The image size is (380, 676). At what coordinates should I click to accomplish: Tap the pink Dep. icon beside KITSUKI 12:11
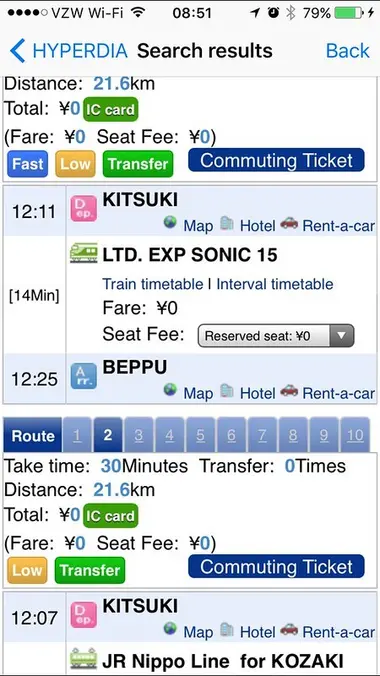tap(84, 208)
